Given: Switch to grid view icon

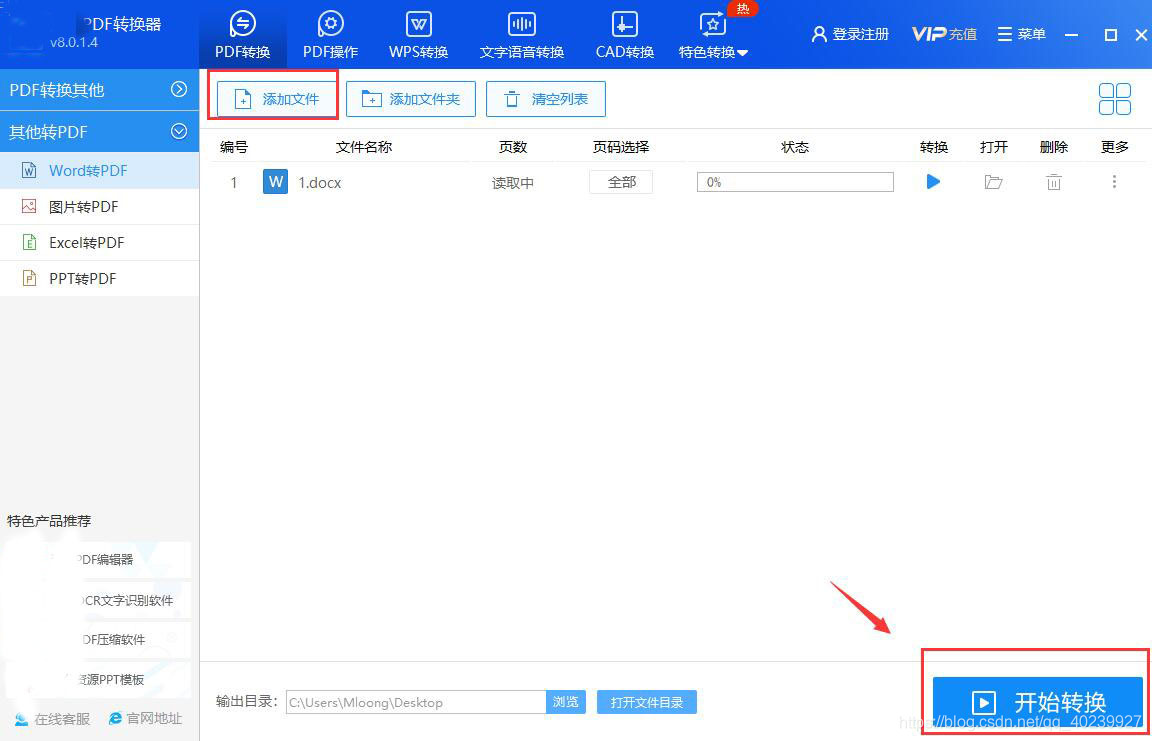Looking at the screenshot, I should 1115,99.
